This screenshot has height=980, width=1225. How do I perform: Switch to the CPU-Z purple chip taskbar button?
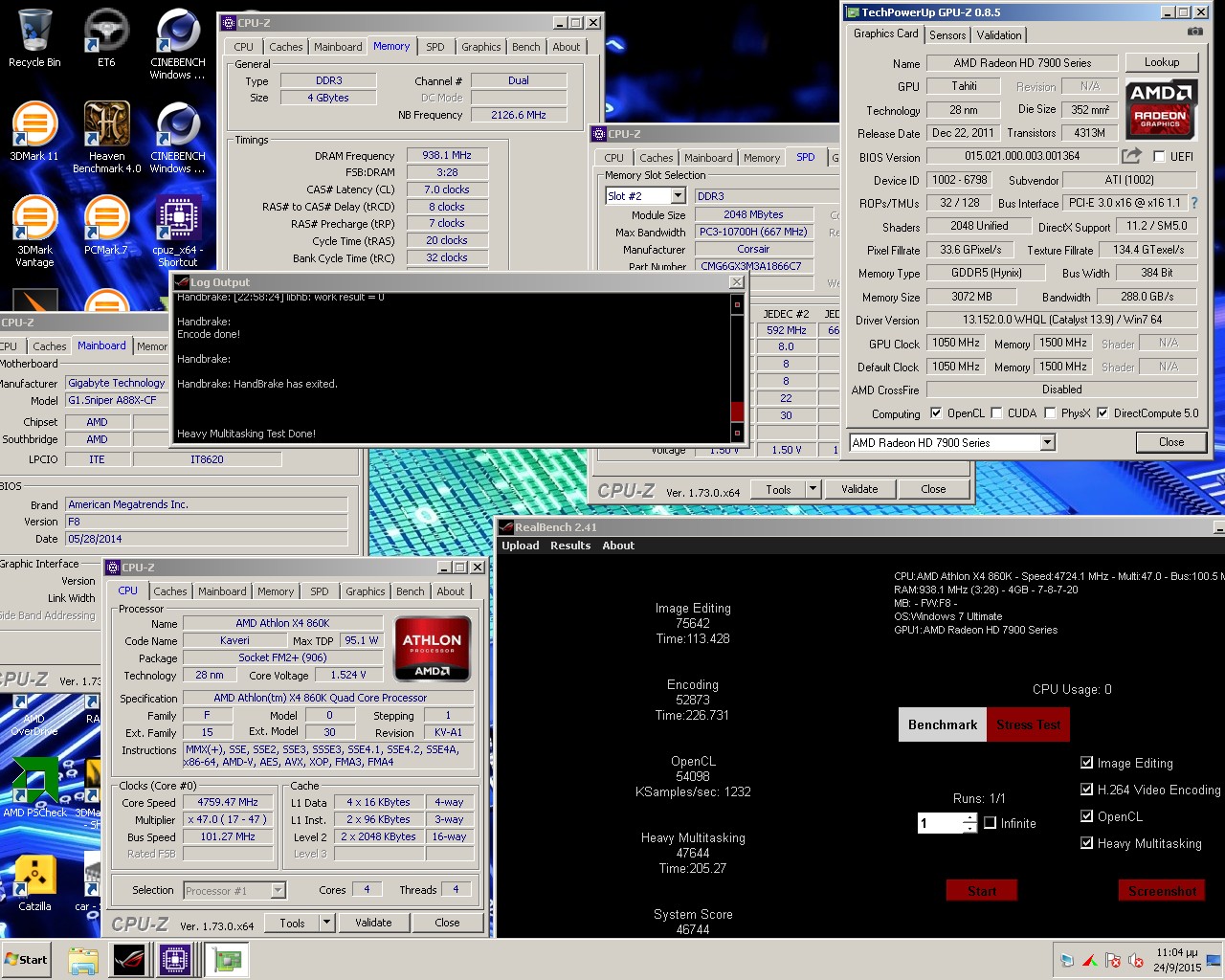(176, 960)
